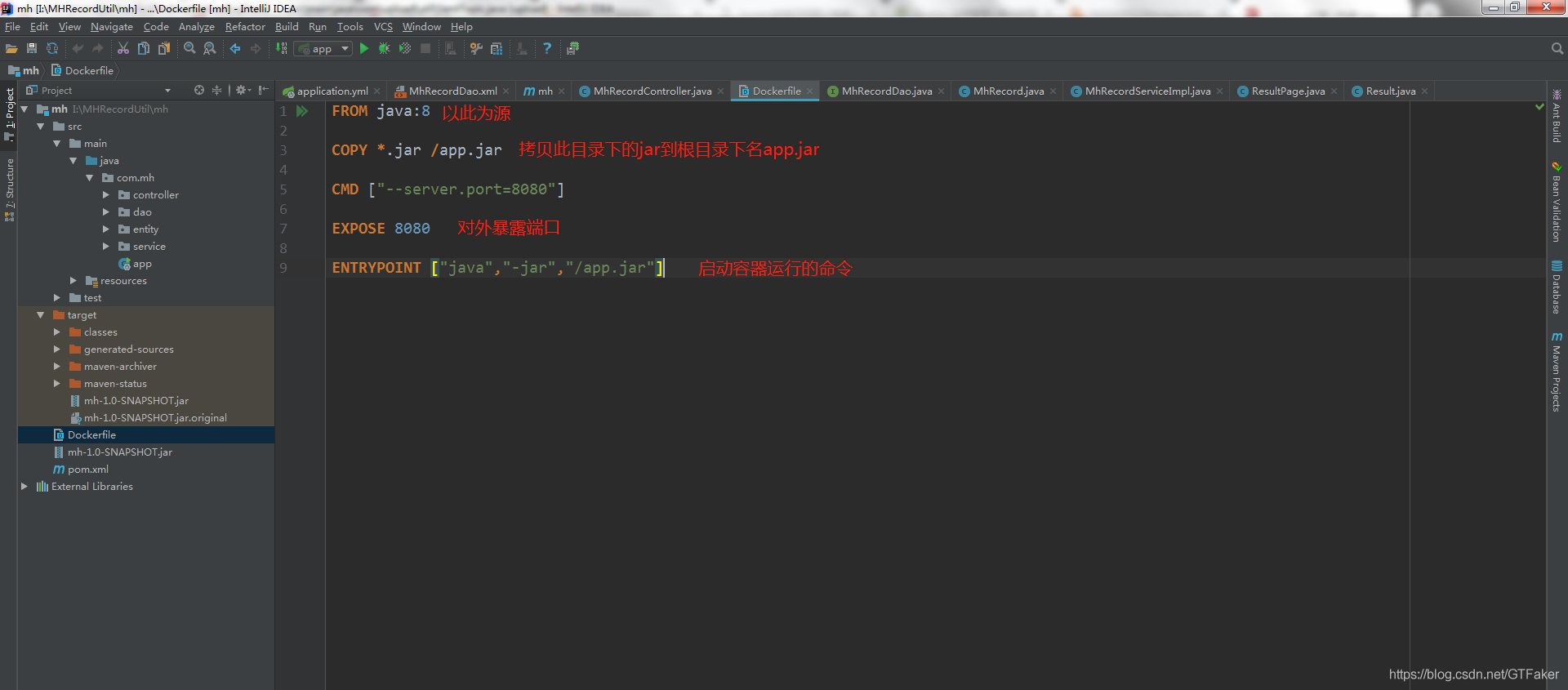Click the Redo arrow icon
The height and width of the screenshot is (690, 1568).
pyautogui.click(x=98, y=49)
